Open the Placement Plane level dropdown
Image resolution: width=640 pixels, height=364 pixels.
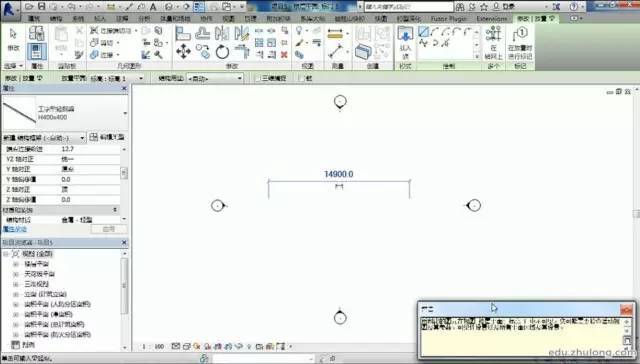[x=117, y=78]
